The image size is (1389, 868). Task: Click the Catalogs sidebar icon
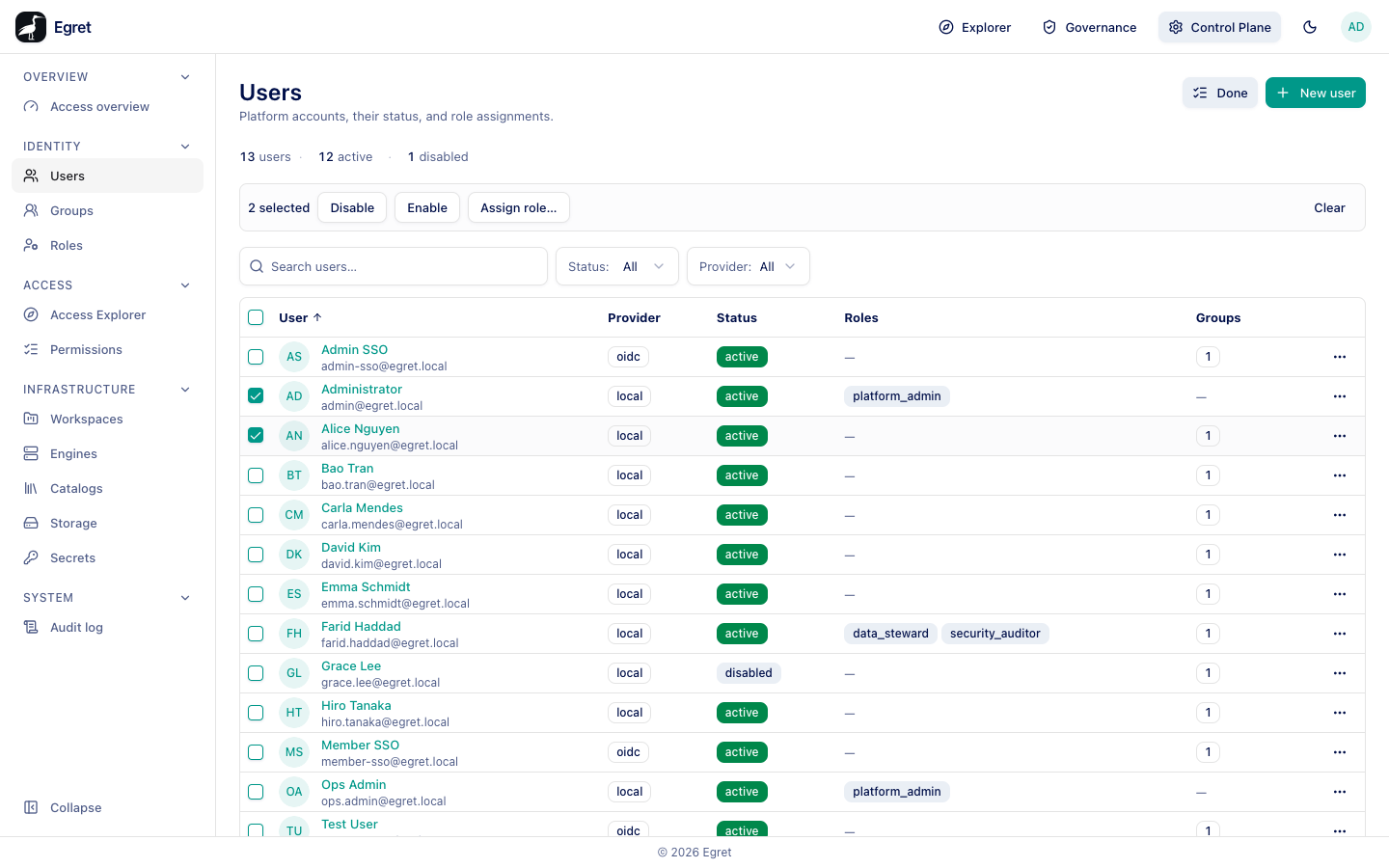pos(31,488)
